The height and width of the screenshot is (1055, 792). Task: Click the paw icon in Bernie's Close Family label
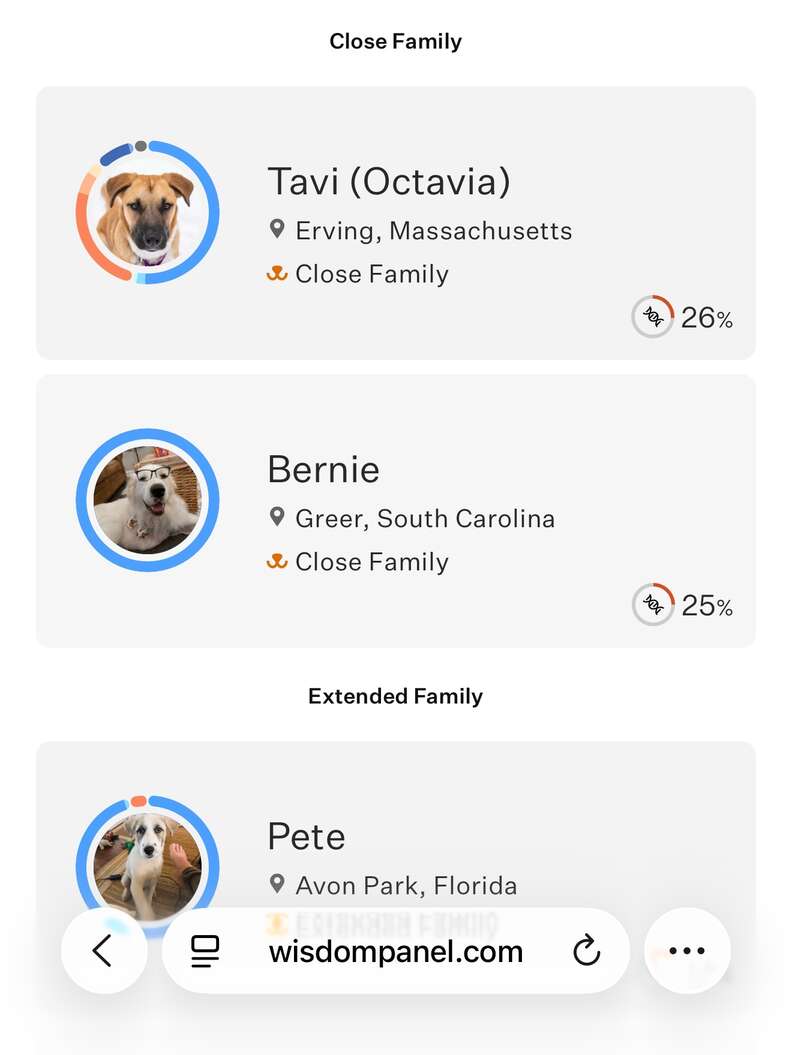(x=277, y=562)
